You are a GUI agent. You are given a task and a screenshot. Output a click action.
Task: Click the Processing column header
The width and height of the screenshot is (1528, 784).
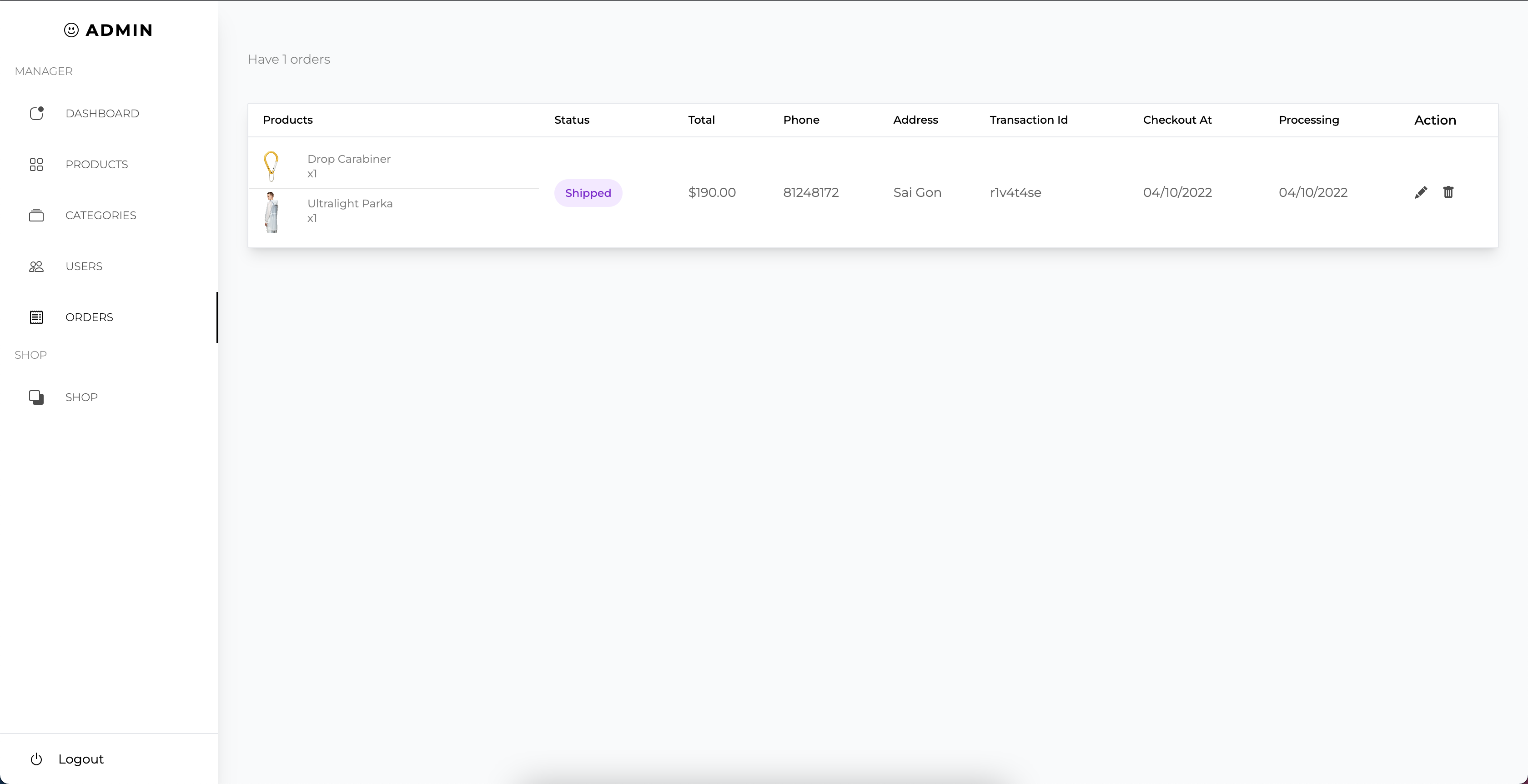pos(1308,120)
